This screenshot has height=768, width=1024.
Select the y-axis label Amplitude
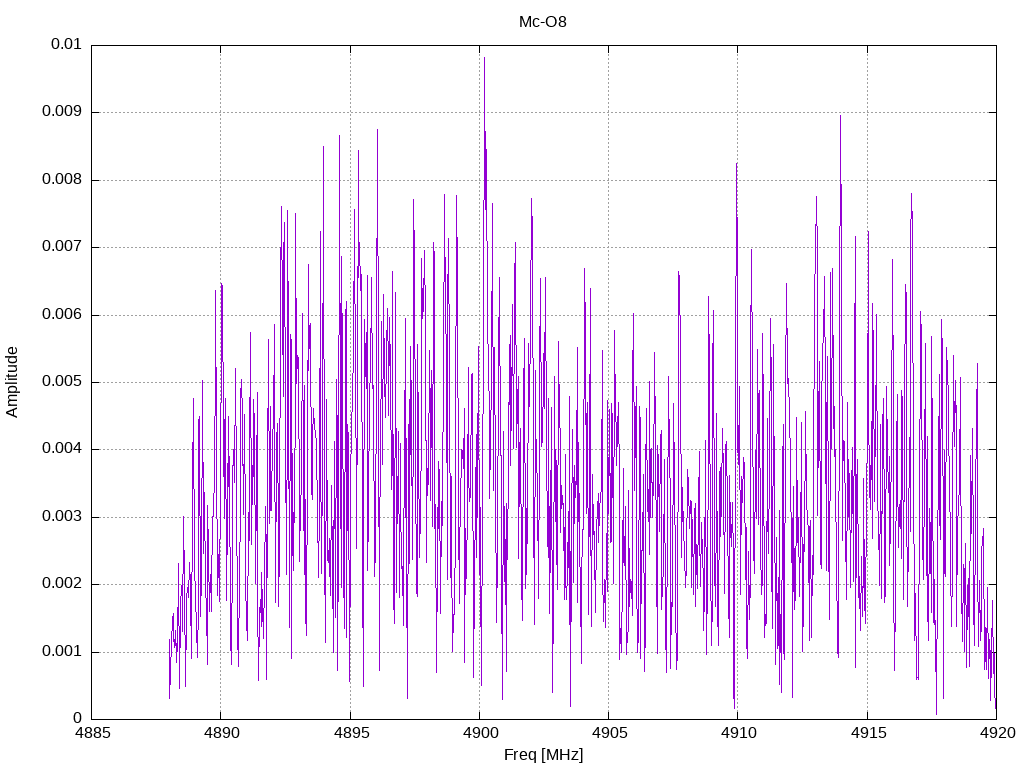[x=12, y=382]
